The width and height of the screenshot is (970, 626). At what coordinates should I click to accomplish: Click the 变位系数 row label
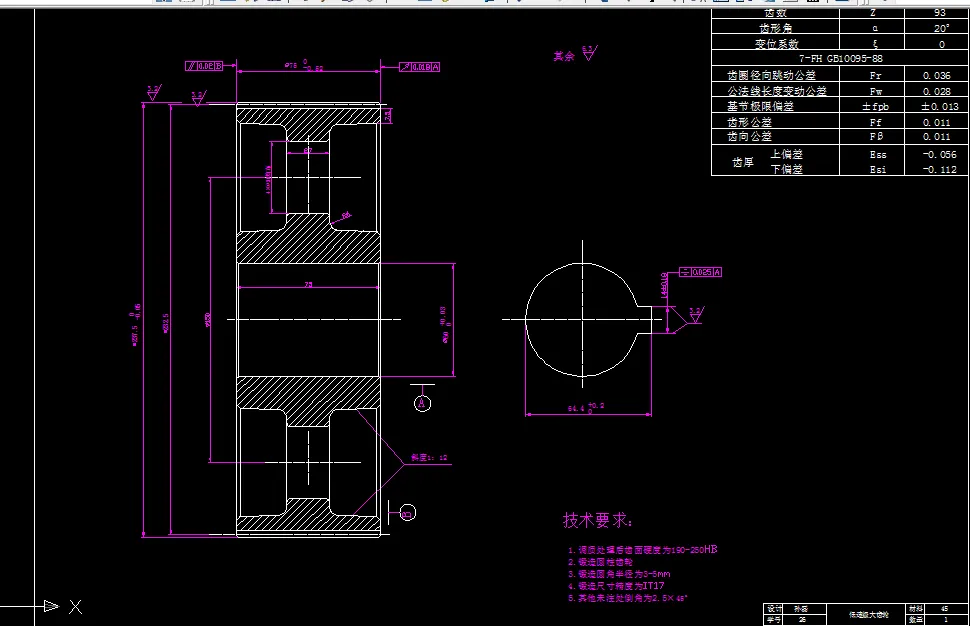click(x=776, y=44)
